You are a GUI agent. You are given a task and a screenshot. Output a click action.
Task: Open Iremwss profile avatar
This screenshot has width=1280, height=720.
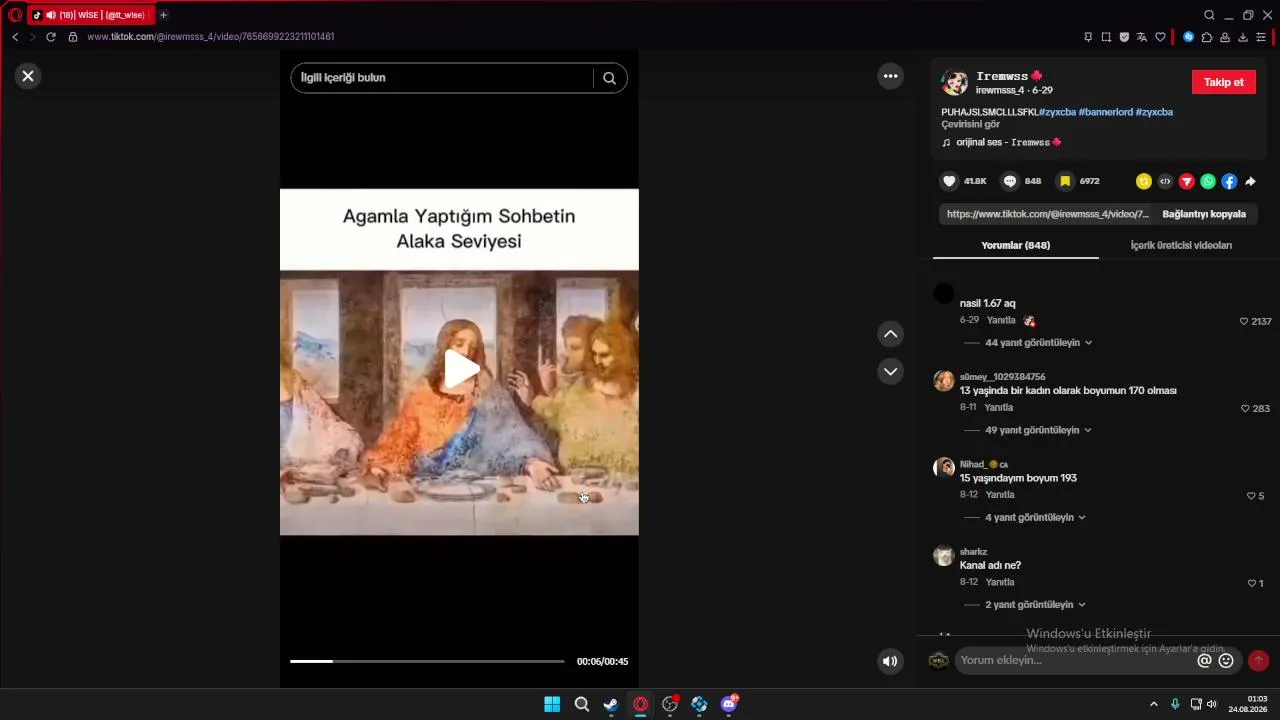click(x=955, y=82)
